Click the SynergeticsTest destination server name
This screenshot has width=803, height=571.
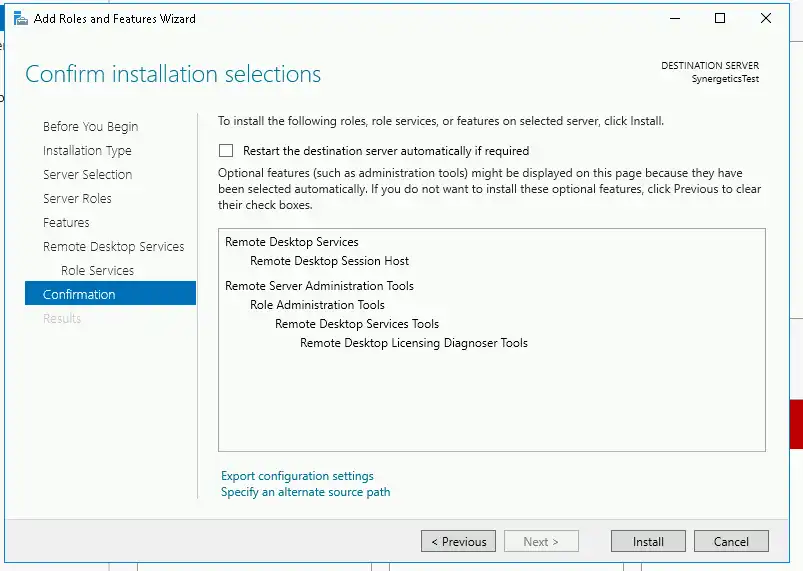pos(725,79)
